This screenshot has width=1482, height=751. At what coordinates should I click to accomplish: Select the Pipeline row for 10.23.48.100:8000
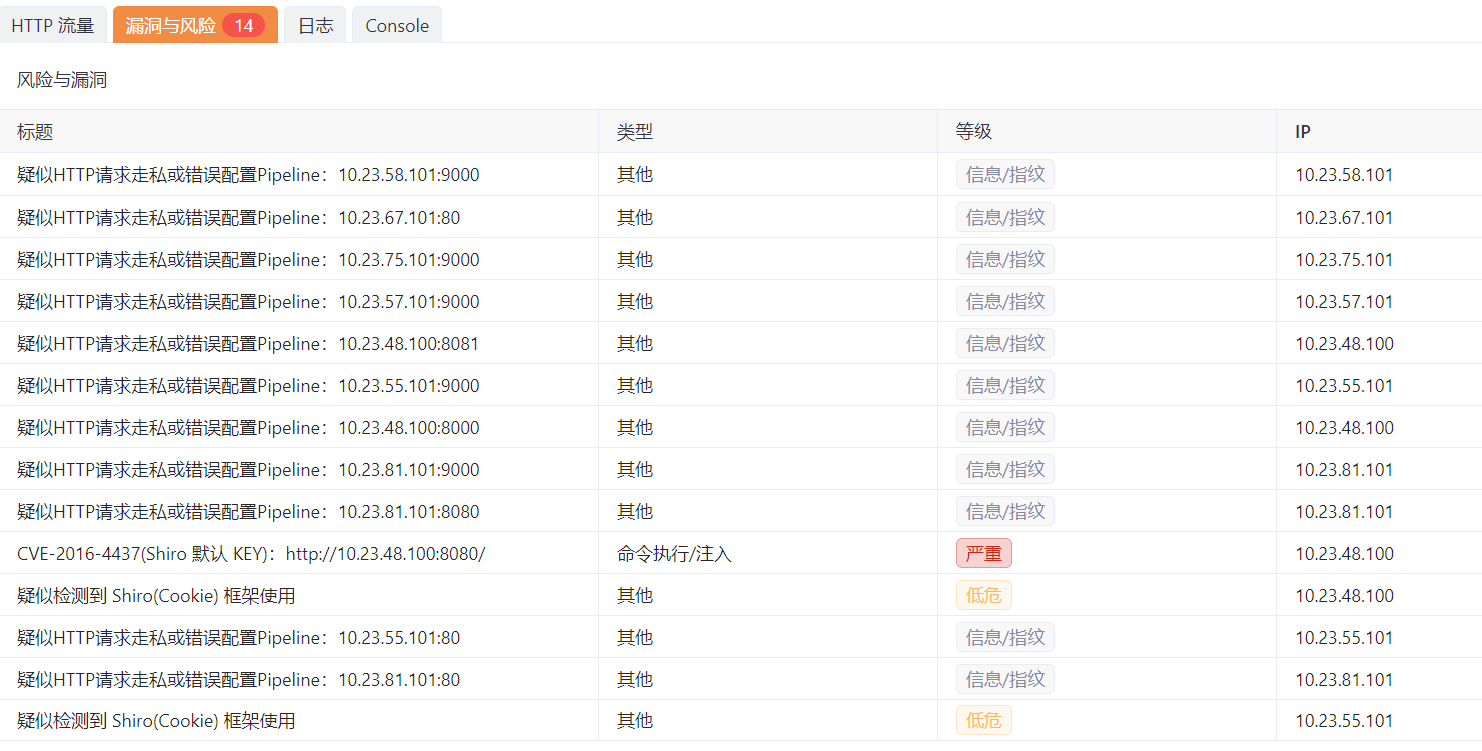click(x=741, y=427)
